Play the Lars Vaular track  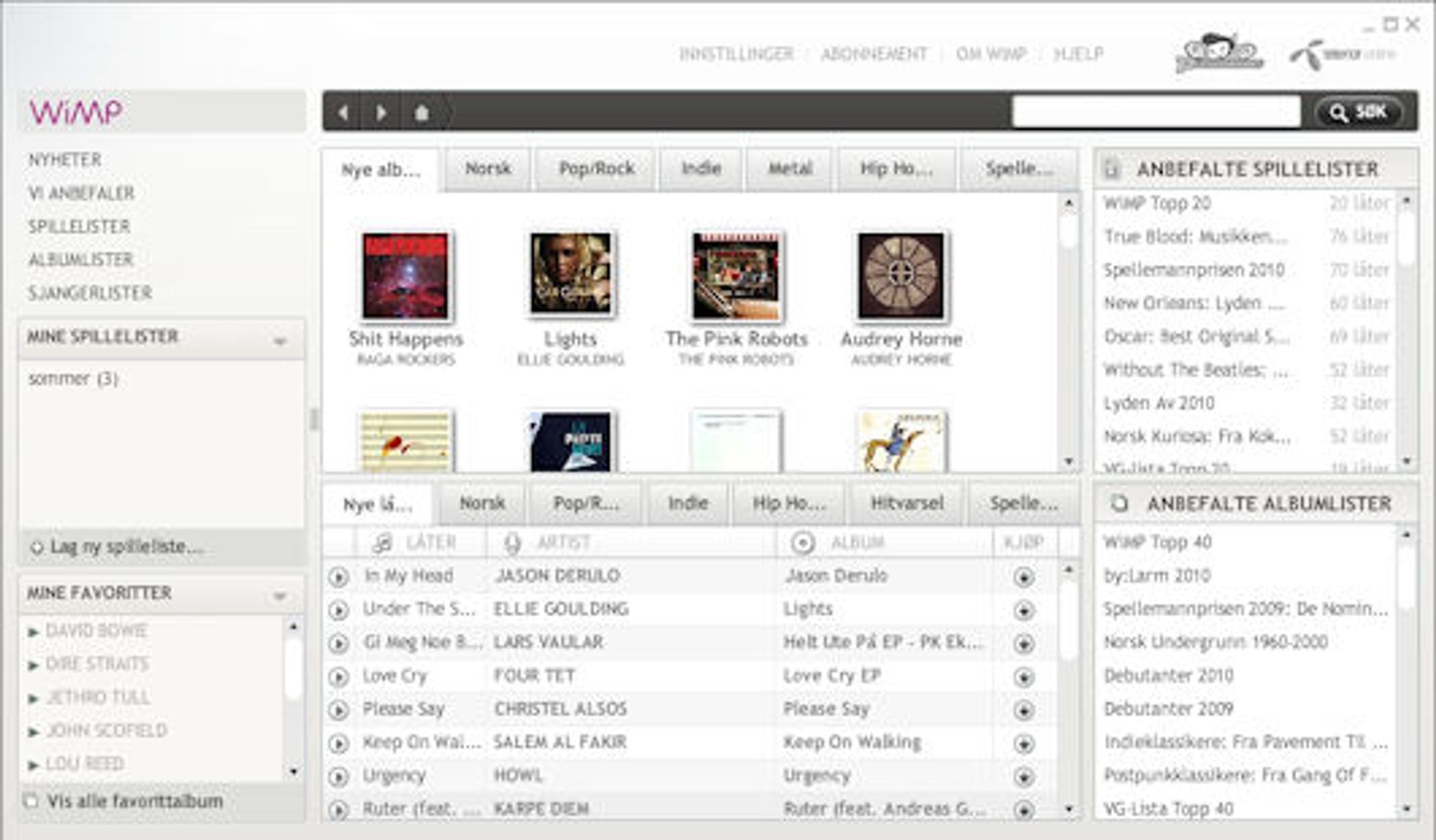pos(338,643)
